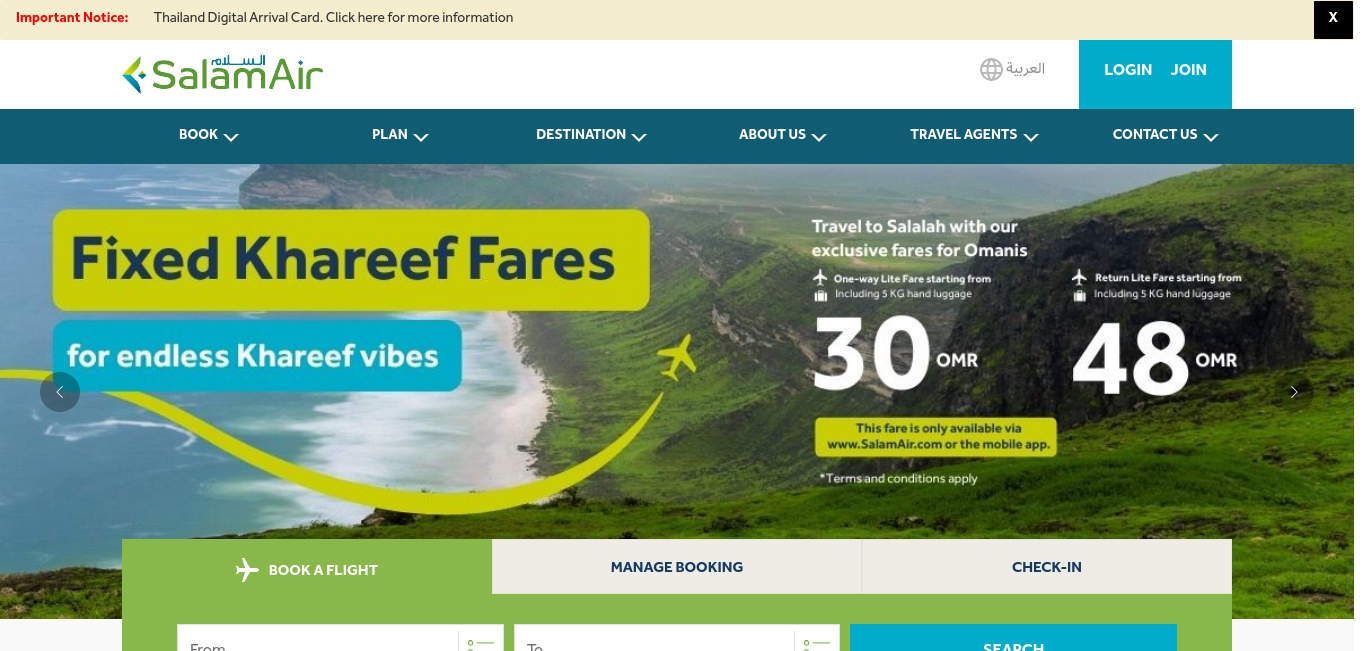Go to previous carousel slide arrow

pos(60,392)
